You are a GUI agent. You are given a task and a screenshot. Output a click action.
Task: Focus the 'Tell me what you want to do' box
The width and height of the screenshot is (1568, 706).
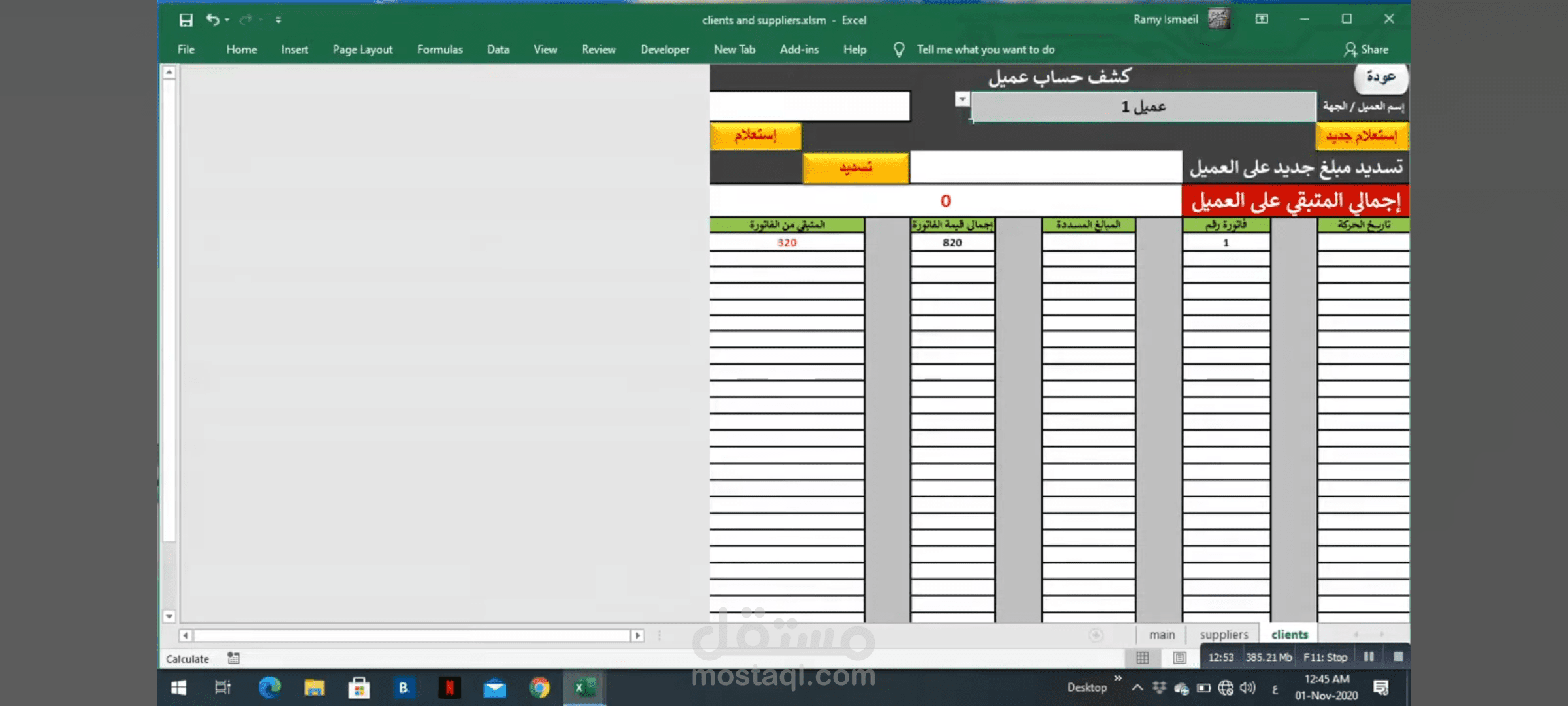pos(985,50)
